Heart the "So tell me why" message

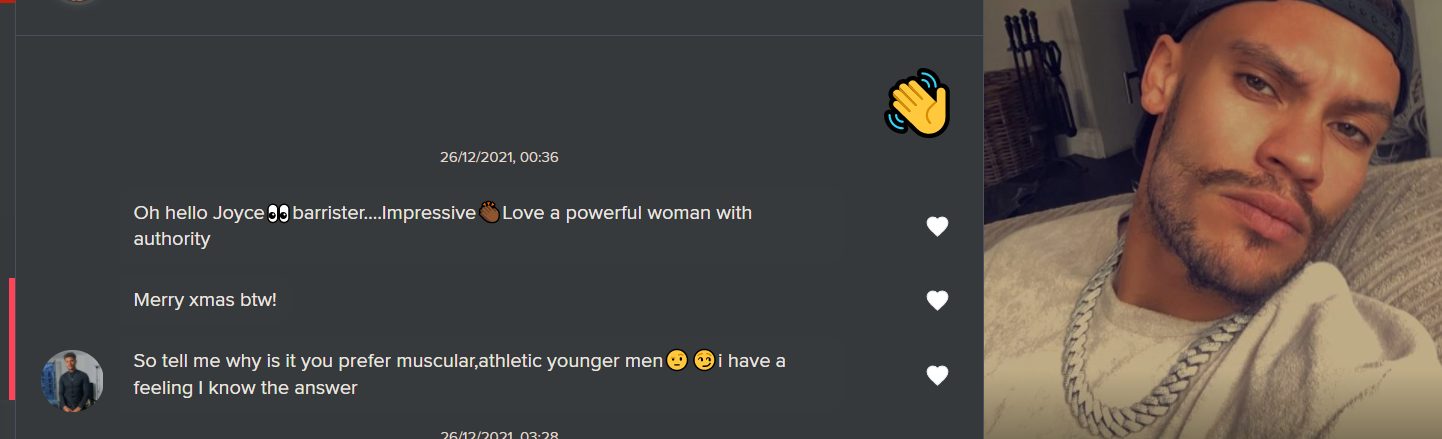pos(937,375)
